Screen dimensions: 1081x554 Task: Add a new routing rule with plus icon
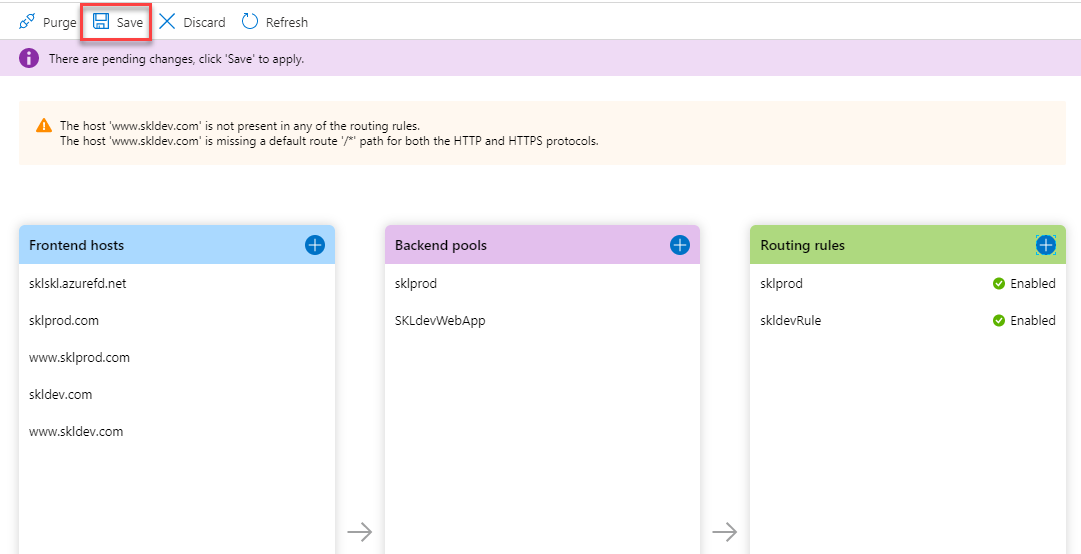[1045, 245]
